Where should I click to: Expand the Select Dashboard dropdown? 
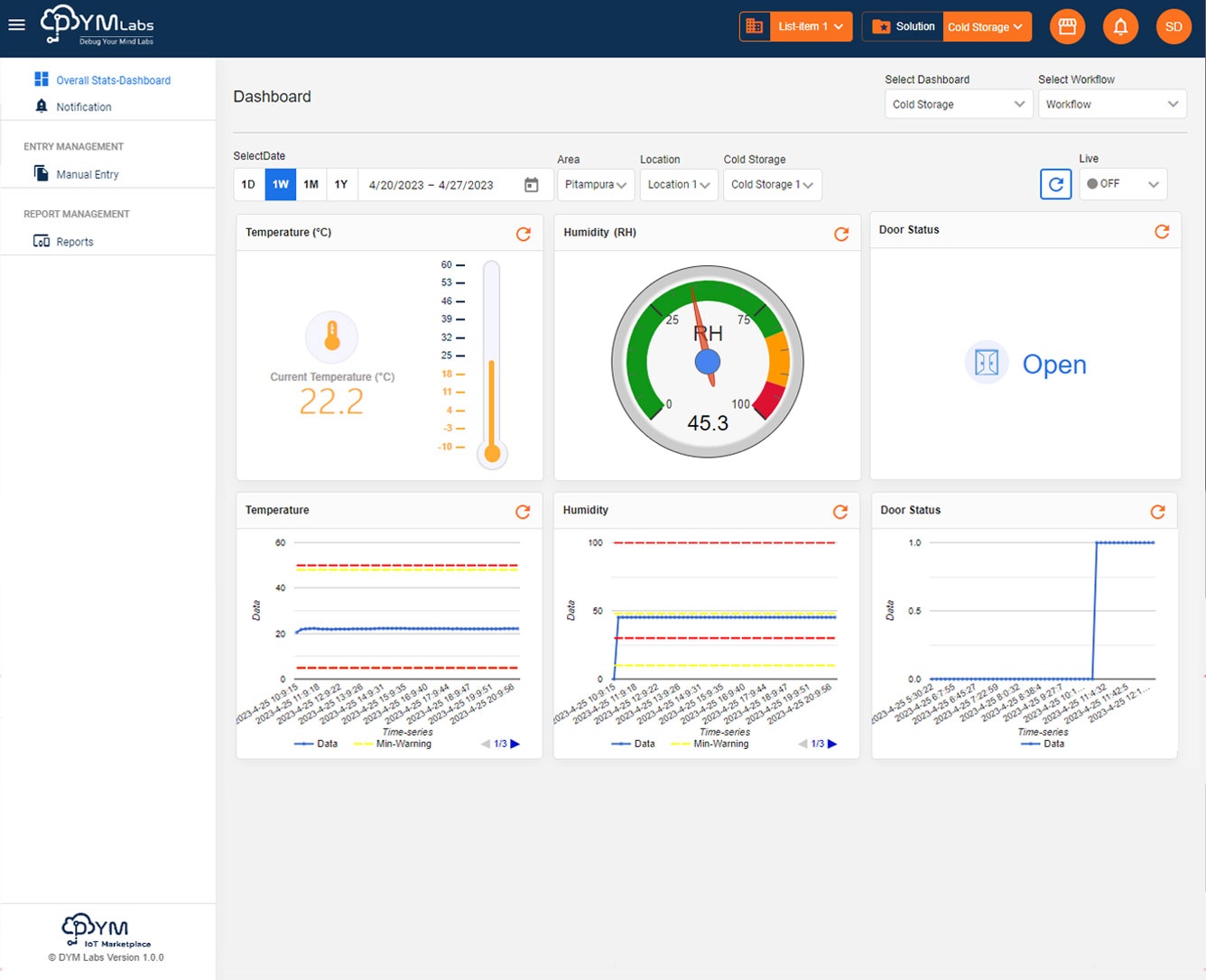click(x=958, y=105)
